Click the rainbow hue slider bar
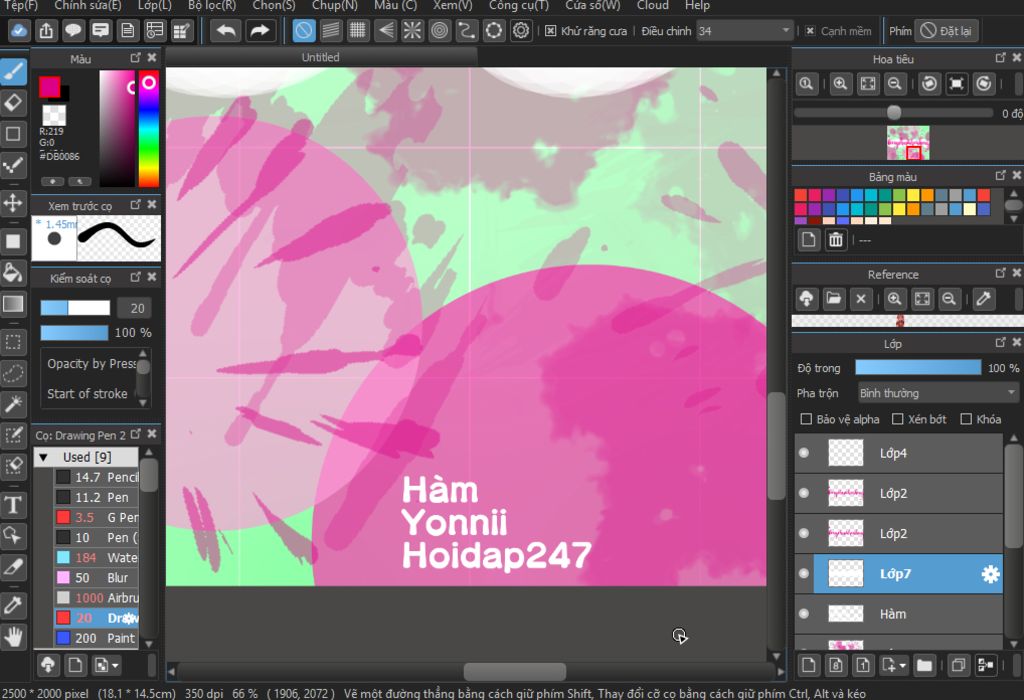This screenshot has width=1024, height=700. click(x=149, y=129)
